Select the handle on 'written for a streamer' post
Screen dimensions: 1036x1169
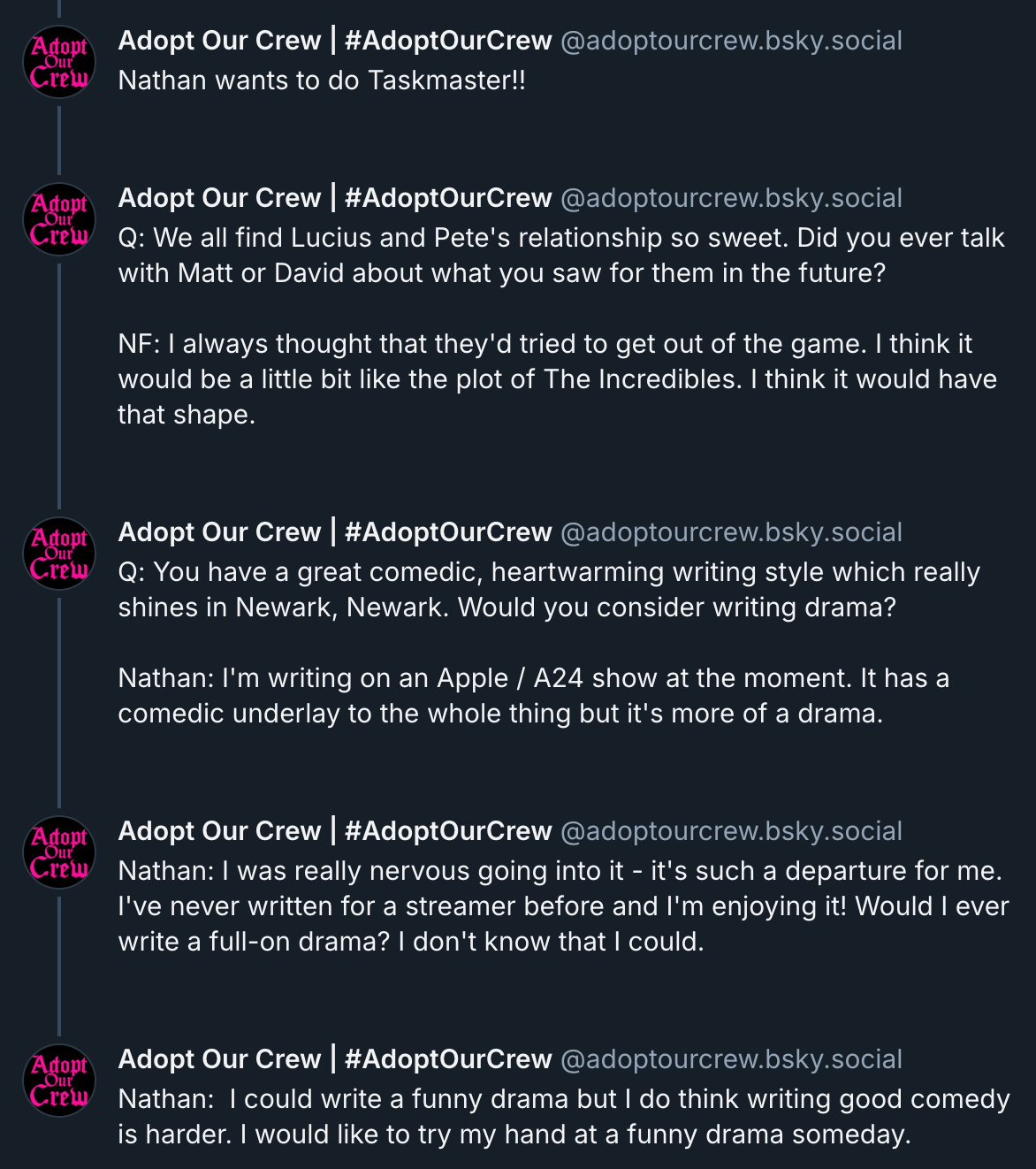[731, 831]
